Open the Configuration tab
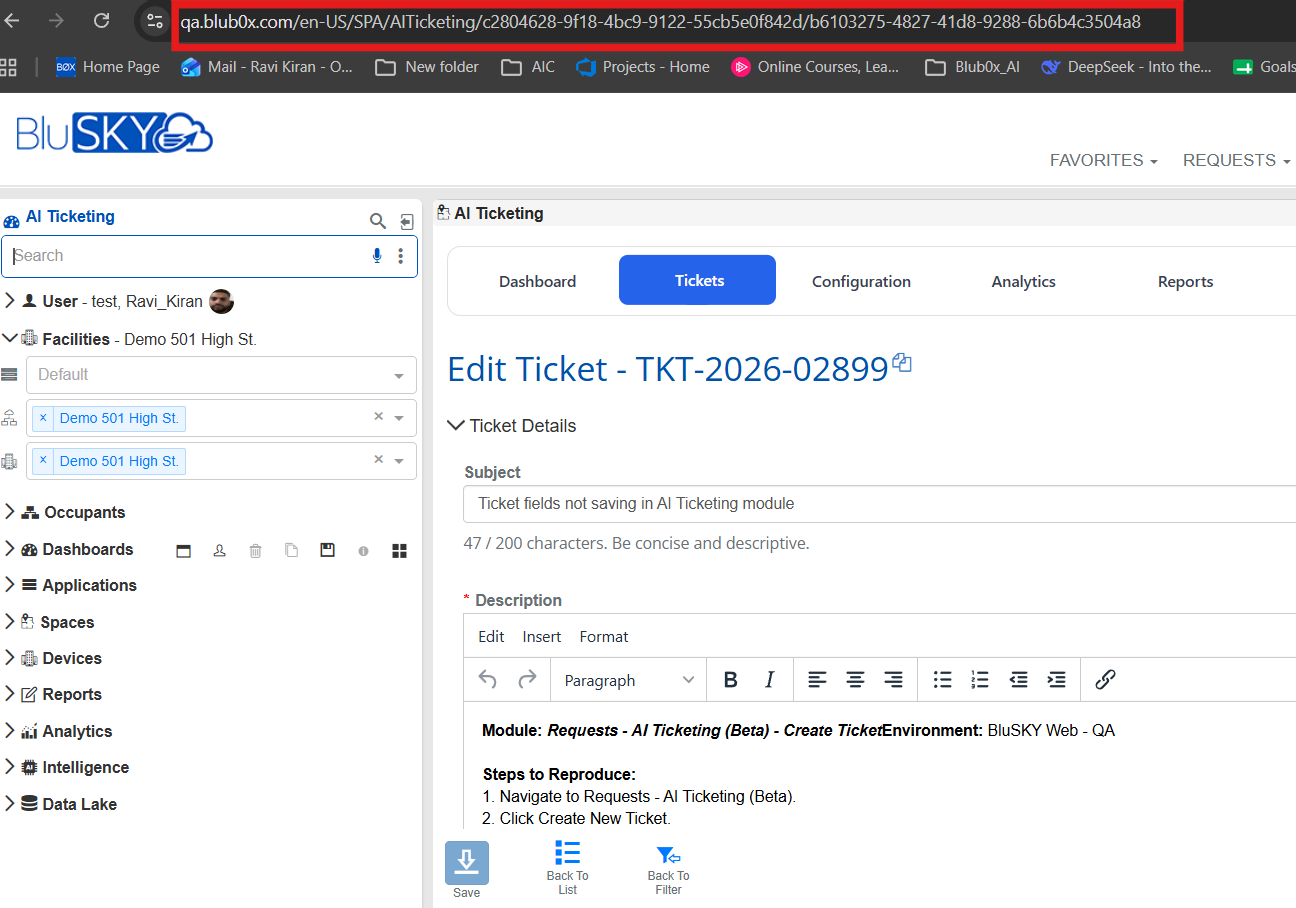Screen dimensions: 1296x908 (x=861, y=281)
